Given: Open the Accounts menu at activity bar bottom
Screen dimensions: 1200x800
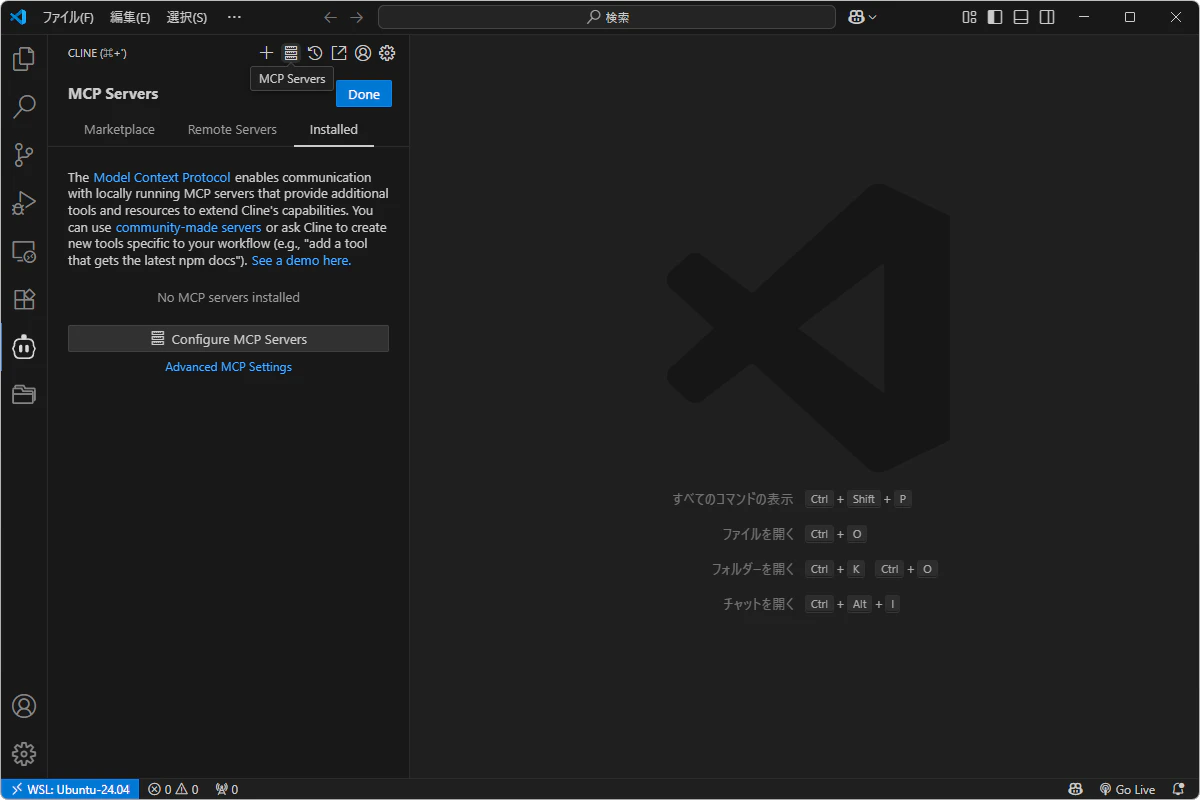Looking at the screenshot, I should [x=24, y=706].
